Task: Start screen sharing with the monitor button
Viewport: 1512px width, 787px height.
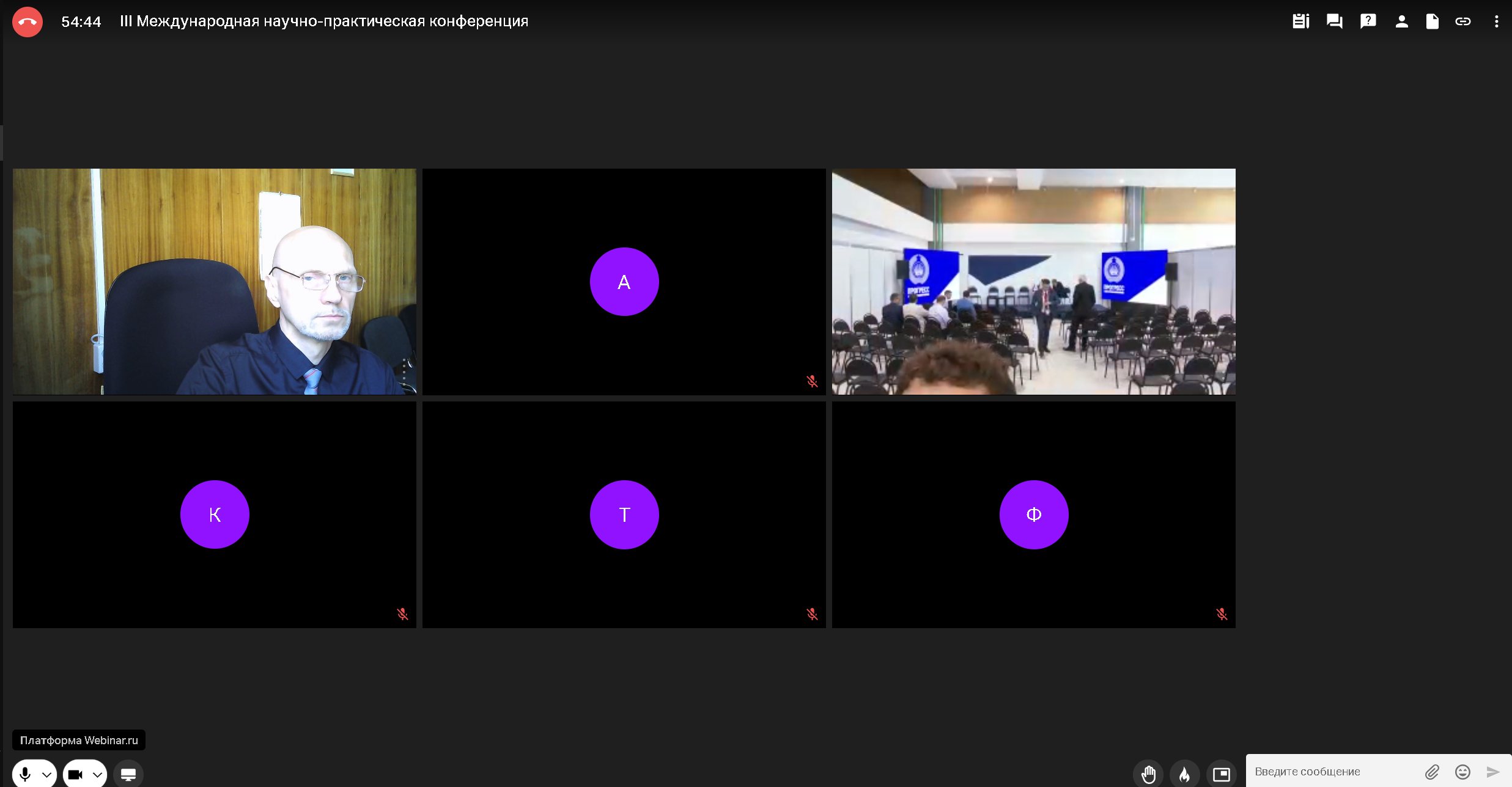Action: [x=128, y=774]
